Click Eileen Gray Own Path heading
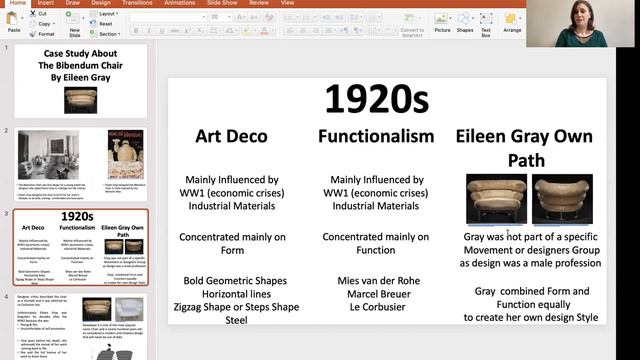Viewport: 640px width, 360px height. click(524, 148)
